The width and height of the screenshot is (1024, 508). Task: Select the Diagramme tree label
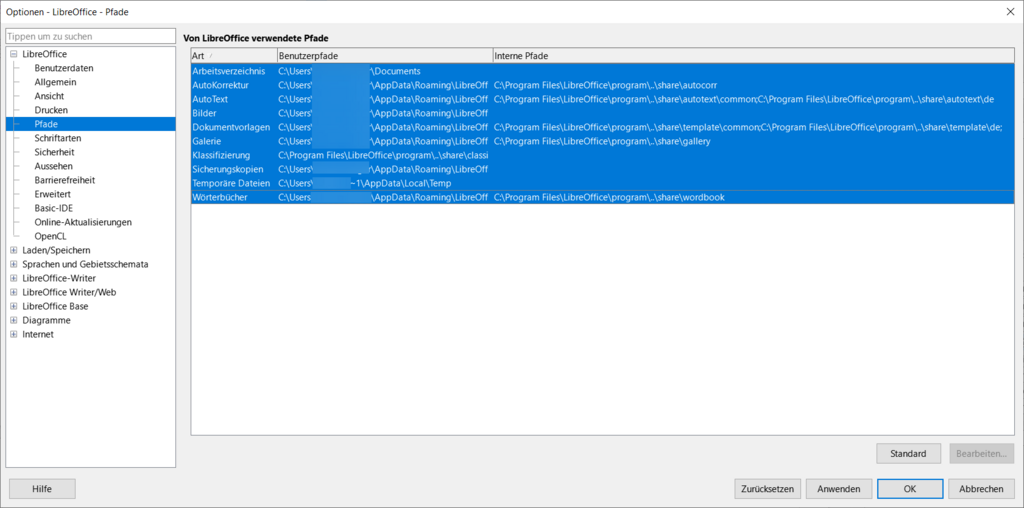click(46, 321)
